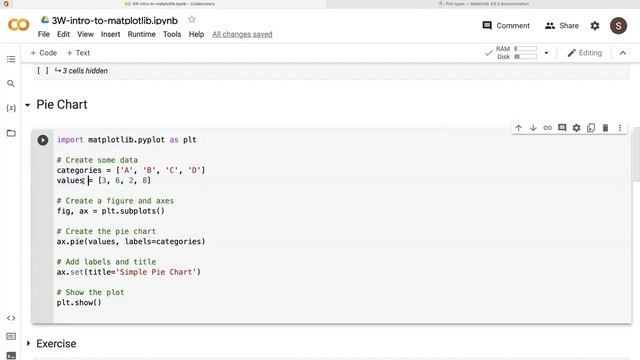The height and width of the screenshot is (360, 640).
Task: Add a new Text cell
Action: pyautogui.click(x=78, y=53)
